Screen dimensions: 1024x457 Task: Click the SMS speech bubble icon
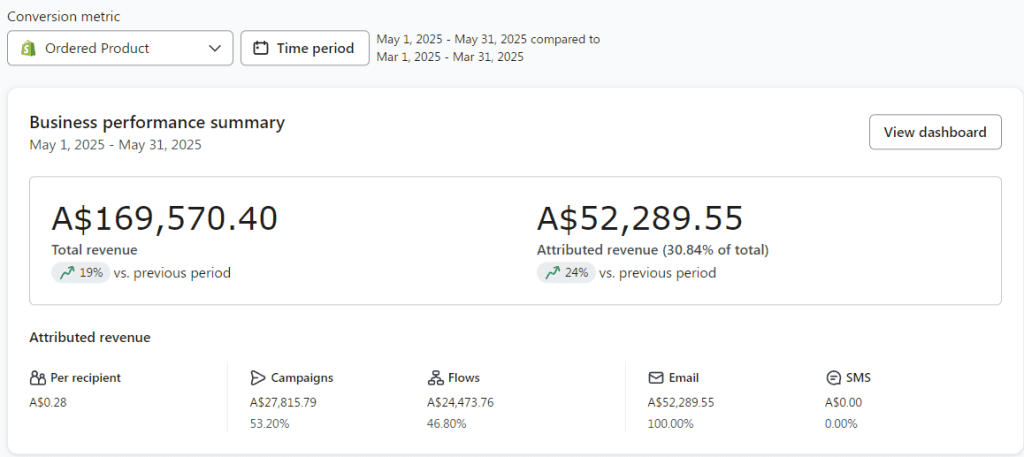(833, 378)
